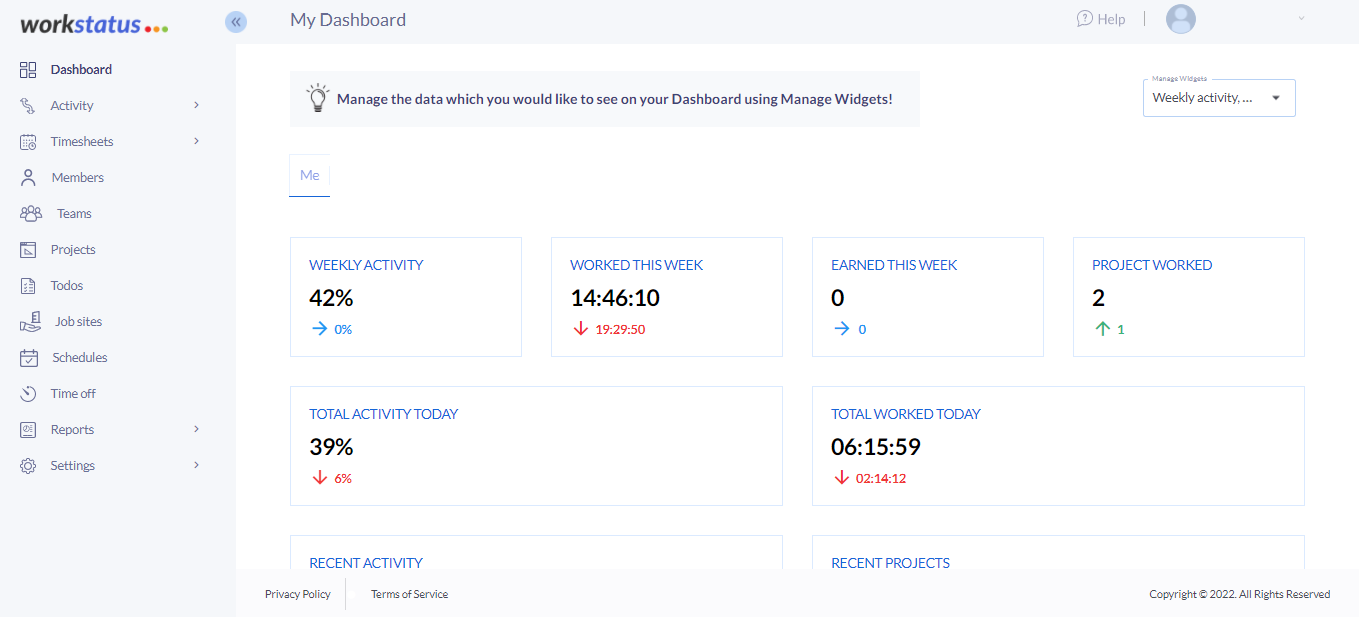The width and height of the screenshot is (1359, 617).
Task: Select the Me tab
Action: (309, 175)
